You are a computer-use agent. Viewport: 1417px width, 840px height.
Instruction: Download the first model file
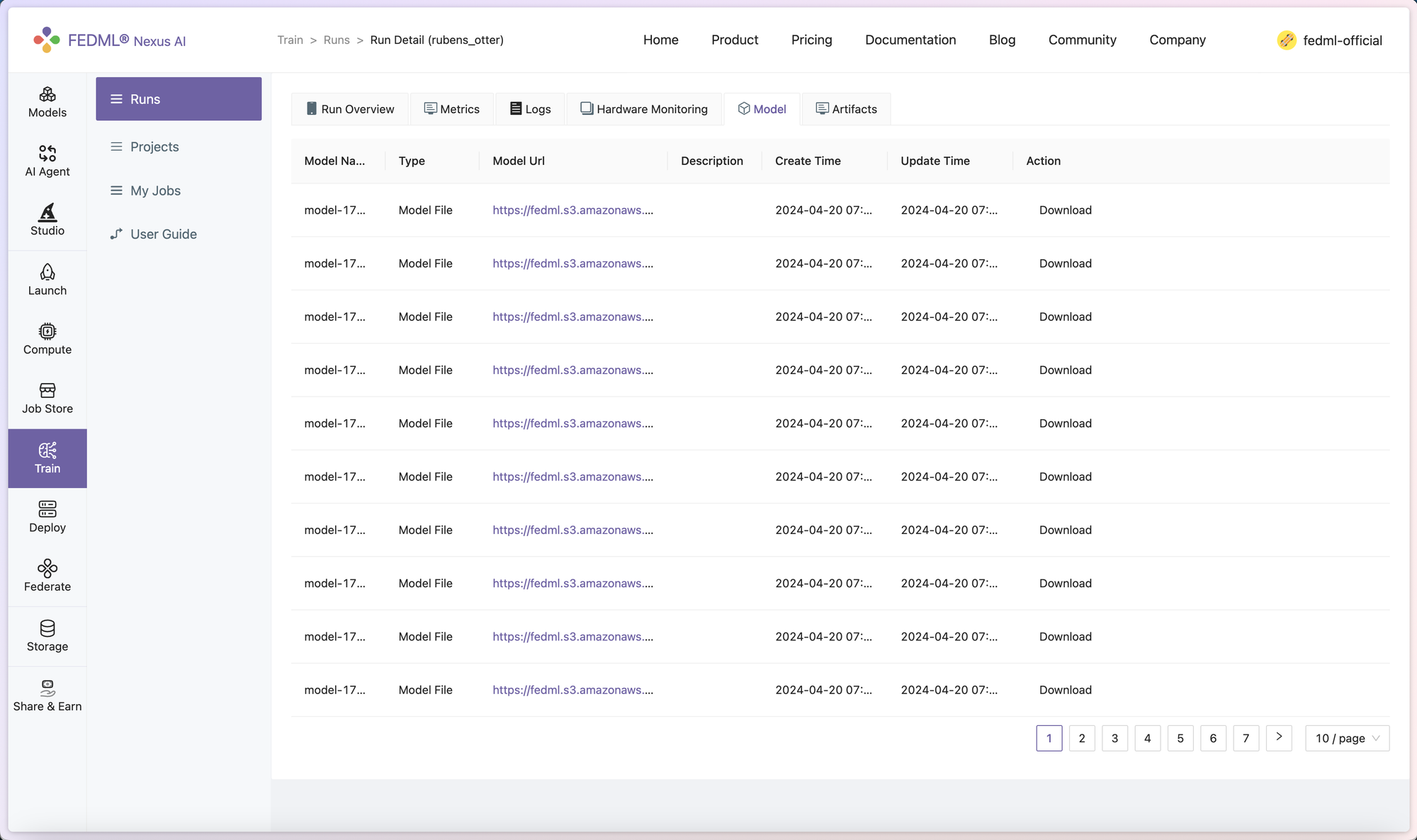[1065, 210]
